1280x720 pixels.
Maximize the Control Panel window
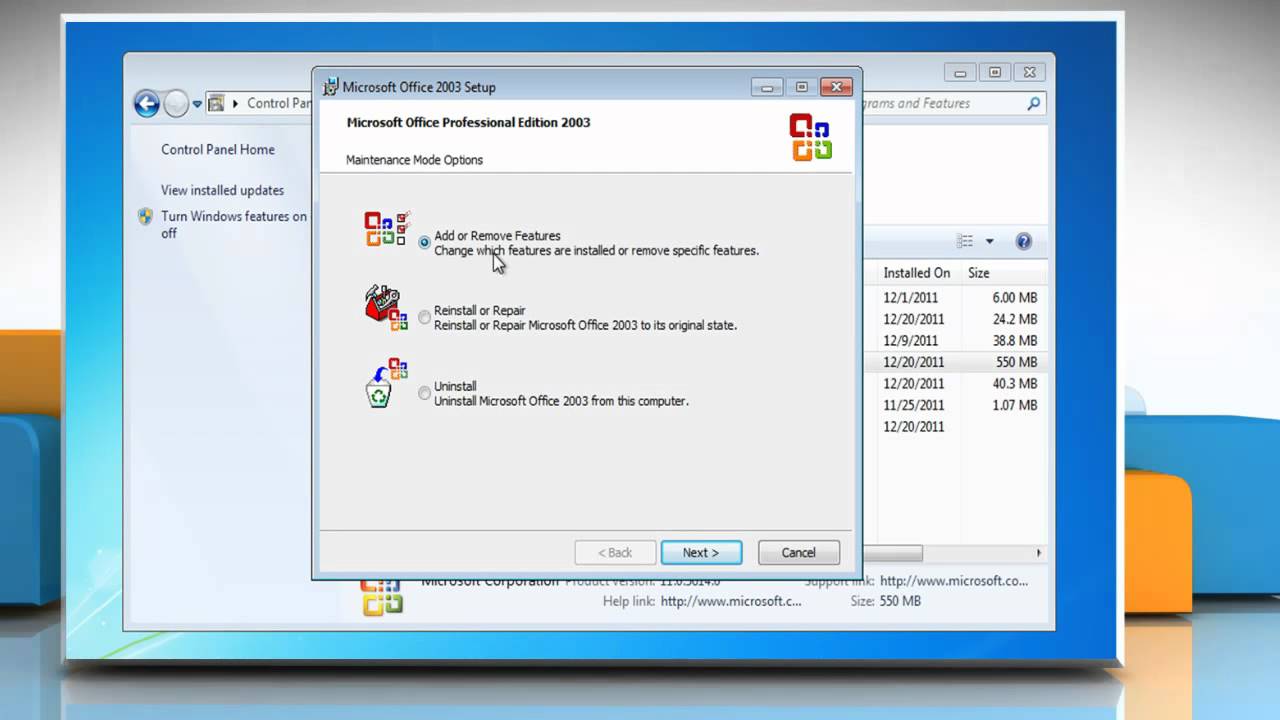[x=995, y=72]
